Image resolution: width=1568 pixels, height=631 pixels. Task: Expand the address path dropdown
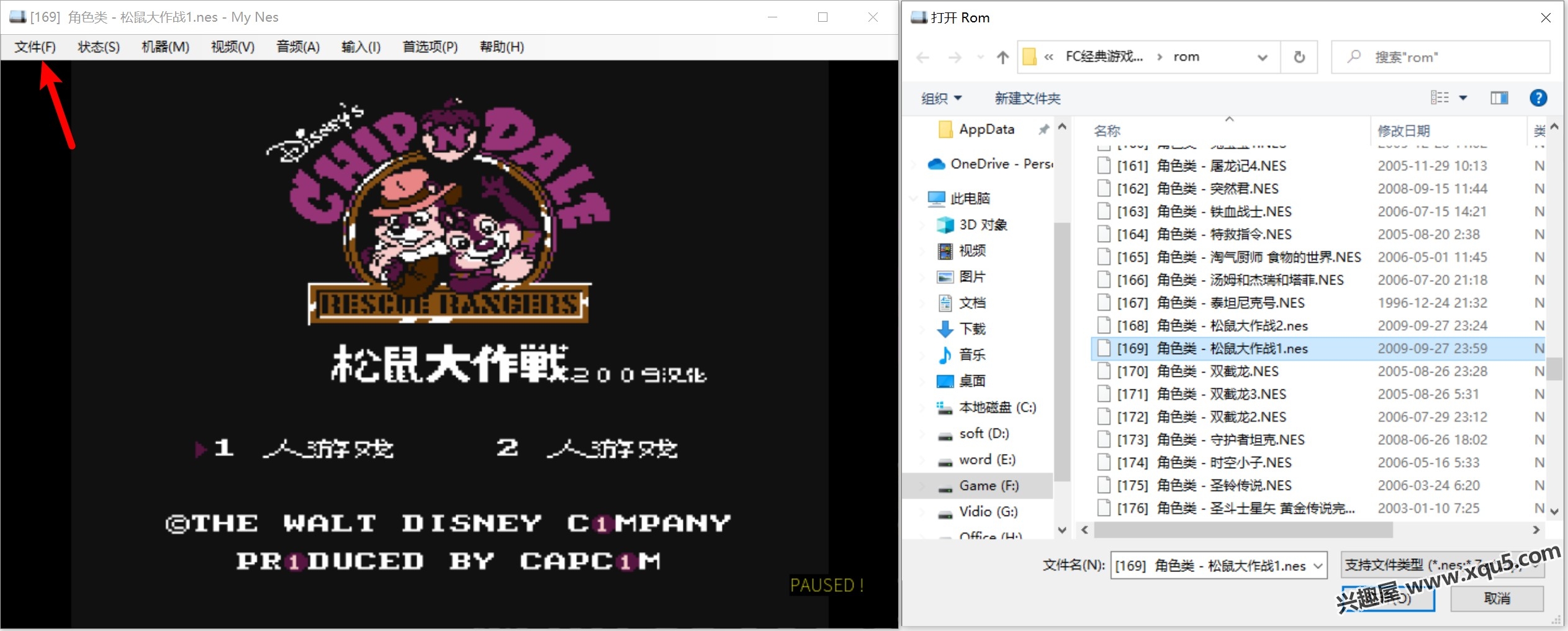click(1262, 58)
